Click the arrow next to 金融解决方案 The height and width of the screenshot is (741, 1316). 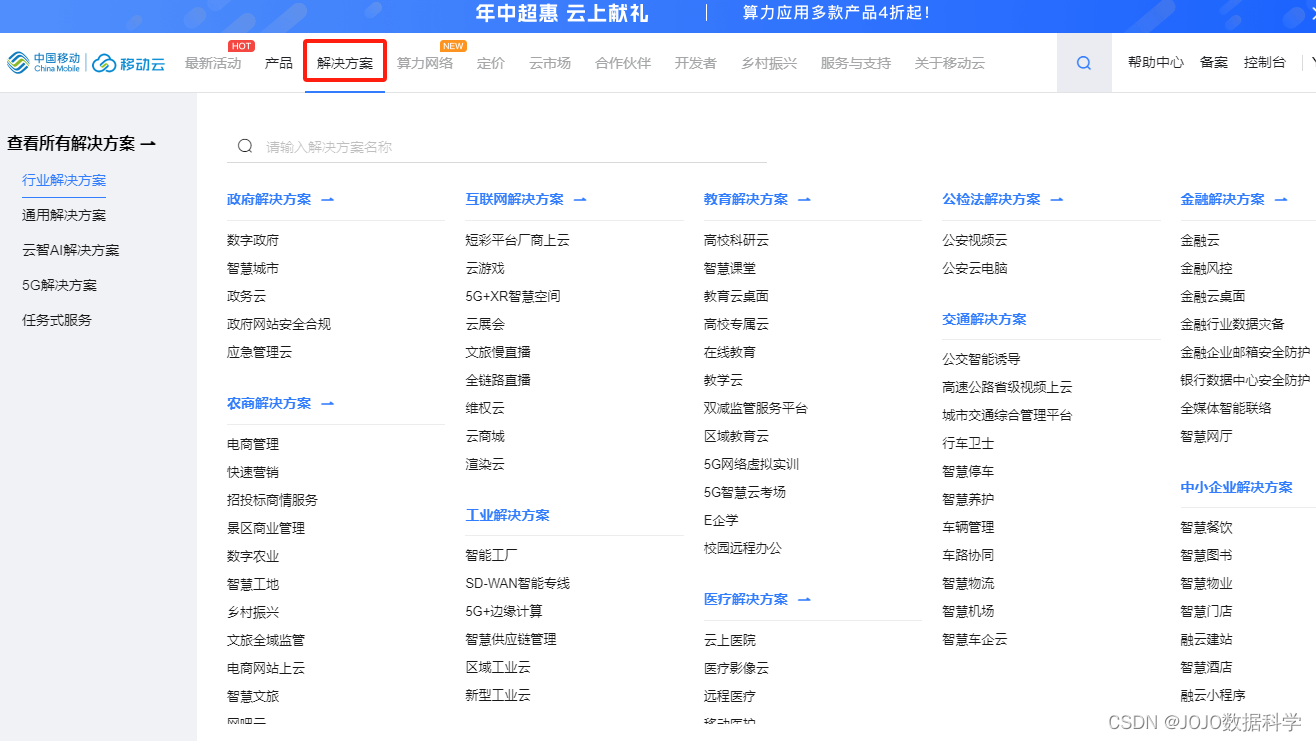tap(1280, 200)
